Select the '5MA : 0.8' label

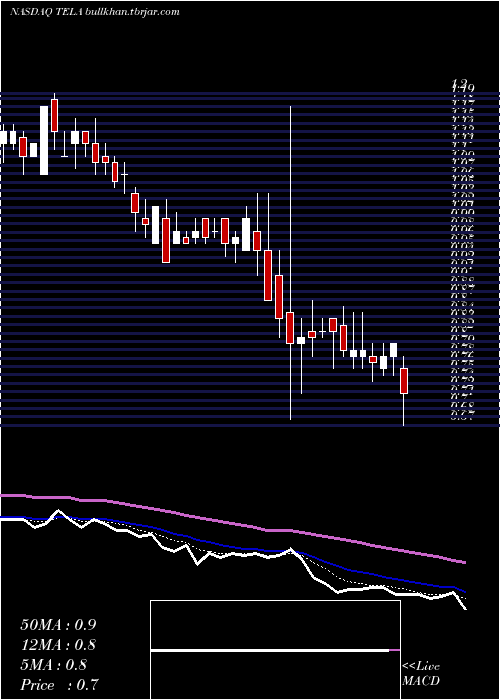point(54,665)
